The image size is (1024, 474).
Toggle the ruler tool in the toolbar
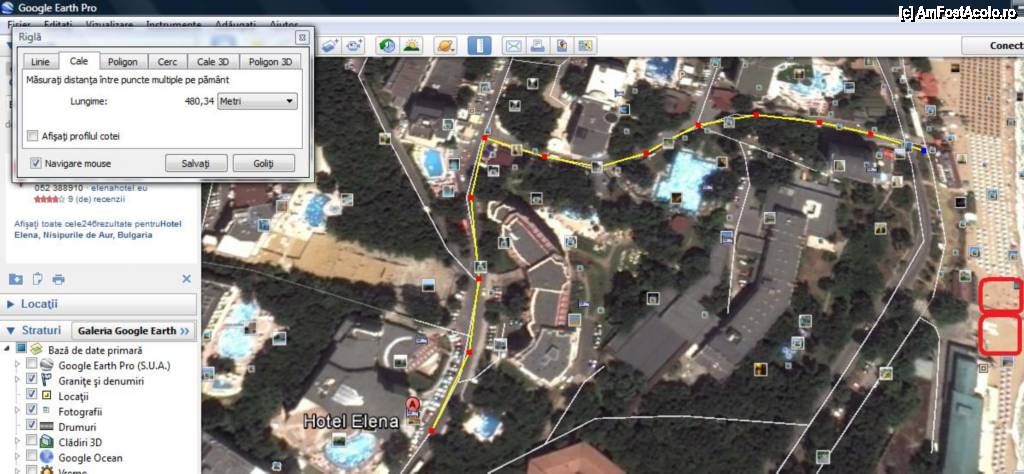[x=479, y=46]
